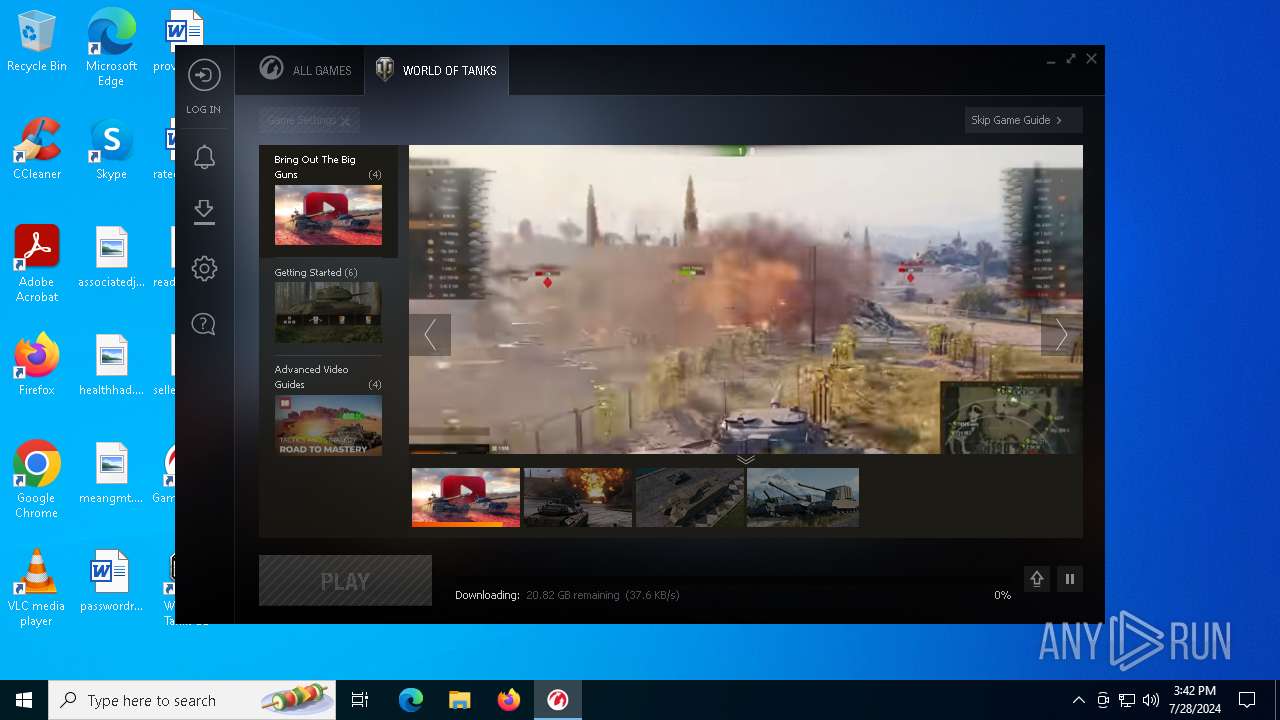Click the download priority up-arrow icon
The width and height of the screenshot is (1280, 720).
point(1037,579)
